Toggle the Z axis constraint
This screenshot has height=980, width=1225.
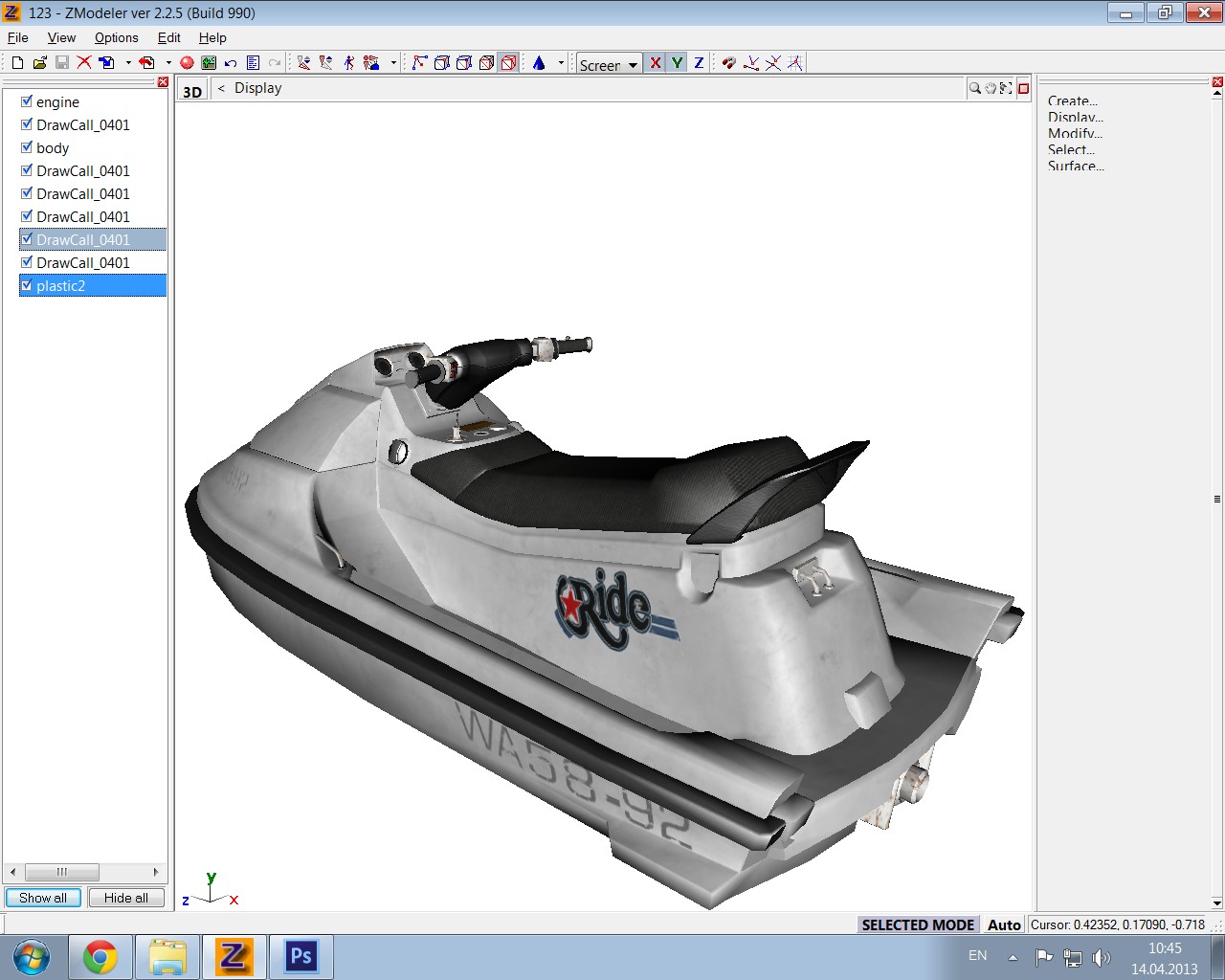699,63
